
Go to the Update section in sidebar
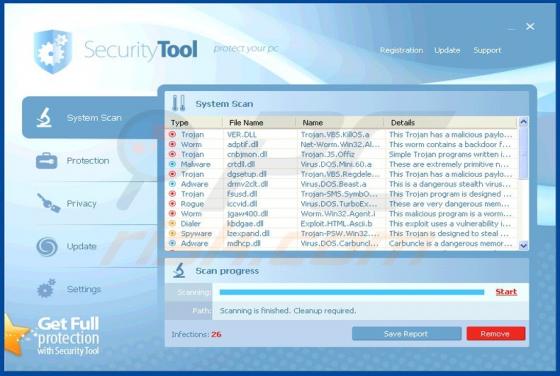81,246
